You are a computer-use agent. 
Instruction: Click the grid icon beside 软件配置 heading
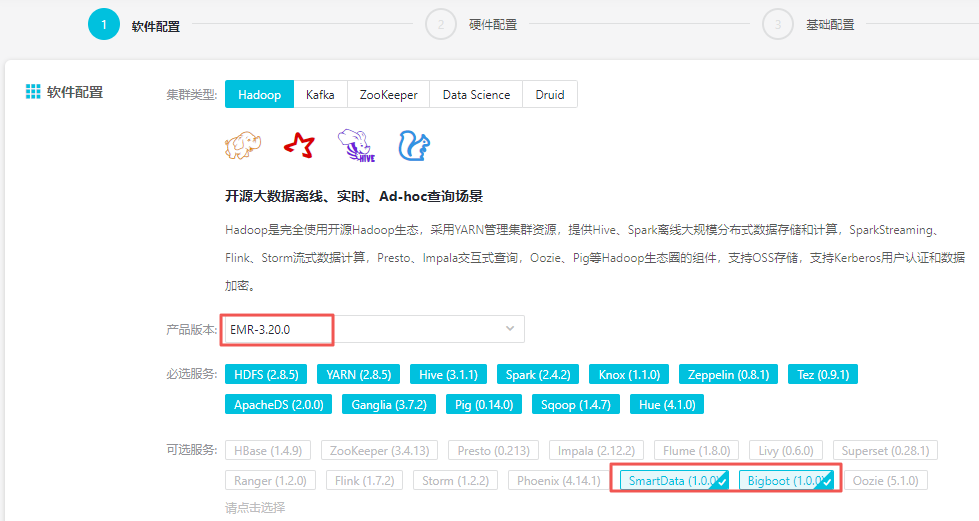tap(33, 92)
